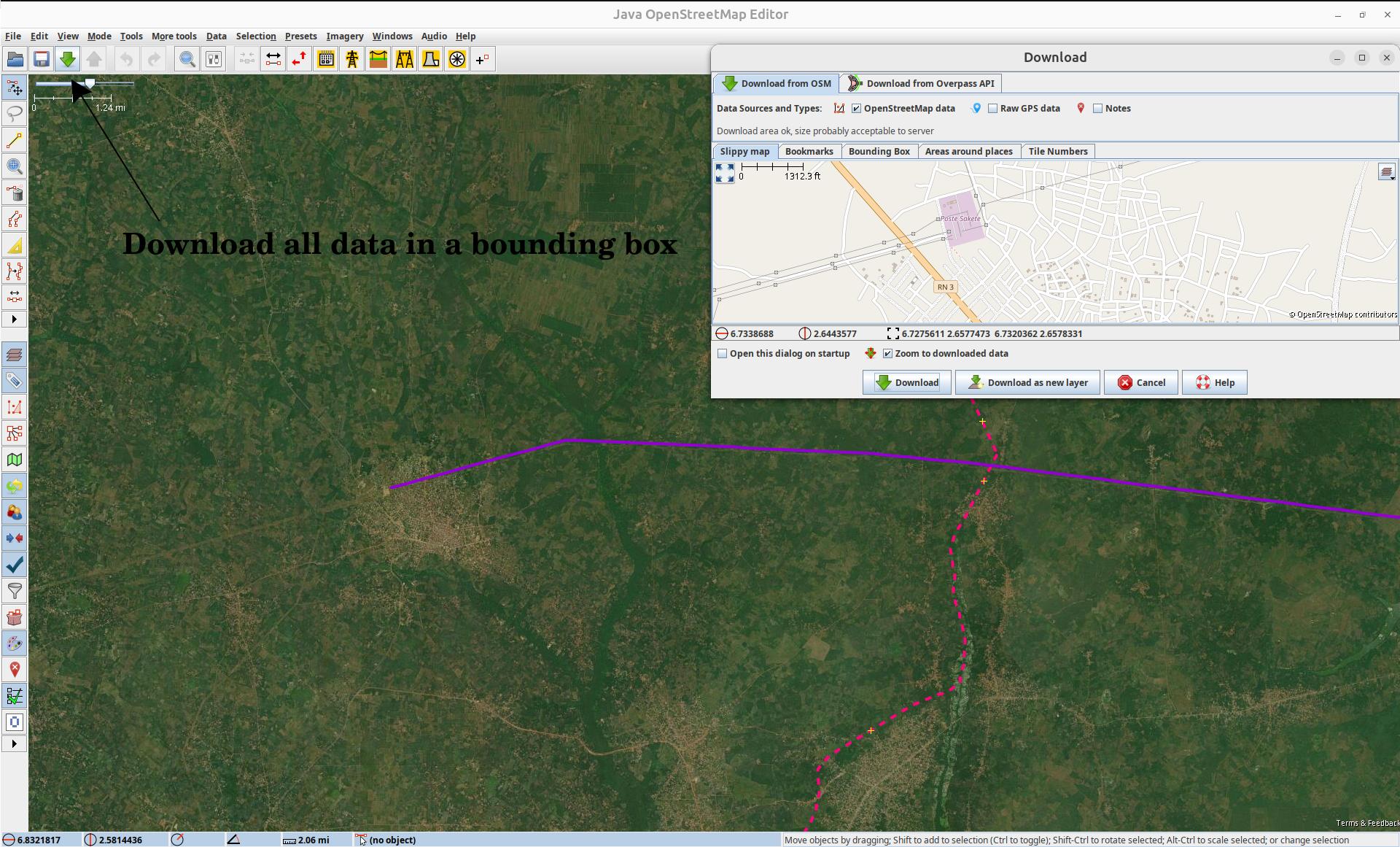Open the File menu
The image size is (1400, 847).
13,36
